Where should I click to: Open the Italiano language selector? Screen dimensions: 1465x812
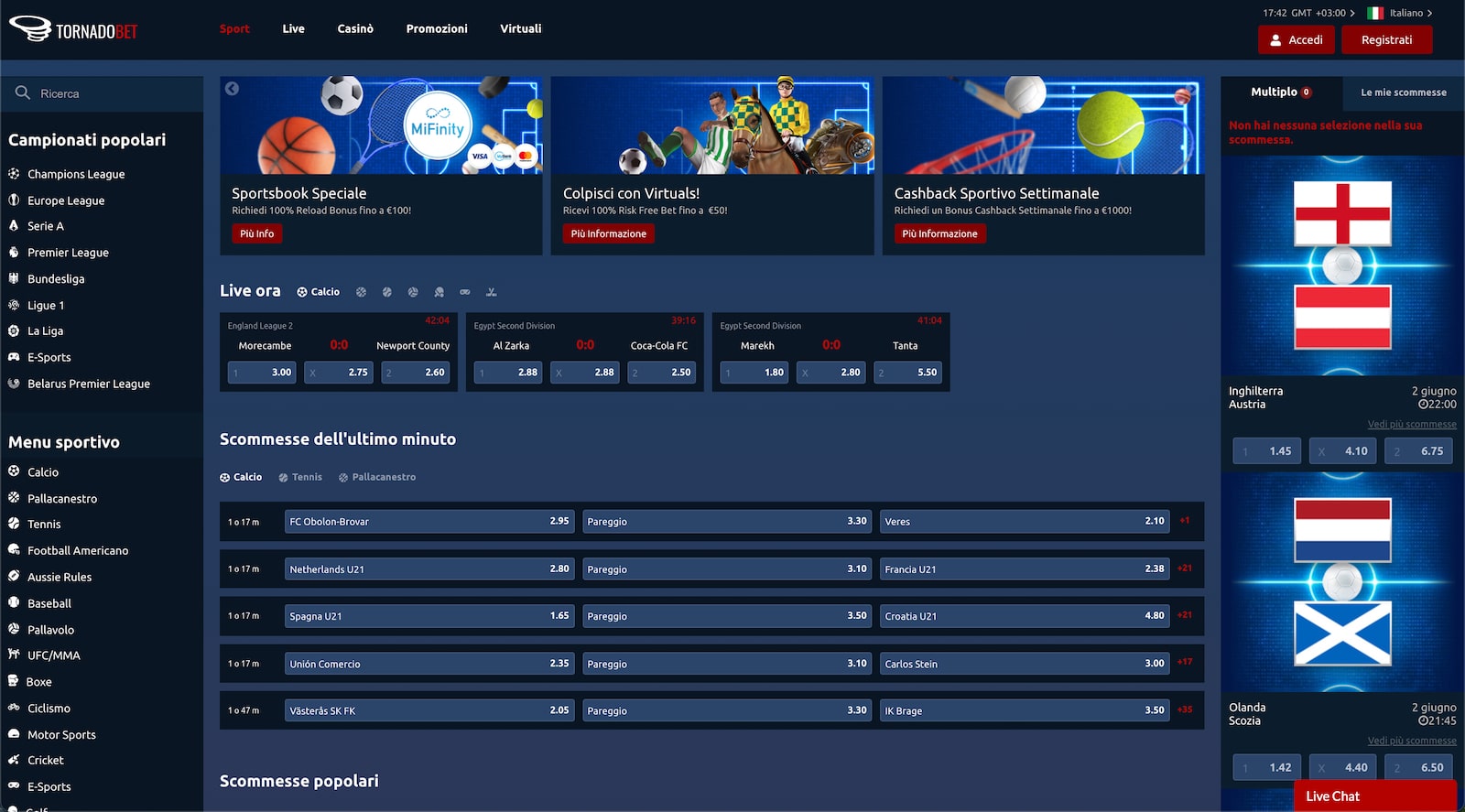[x=1410, y=13]
